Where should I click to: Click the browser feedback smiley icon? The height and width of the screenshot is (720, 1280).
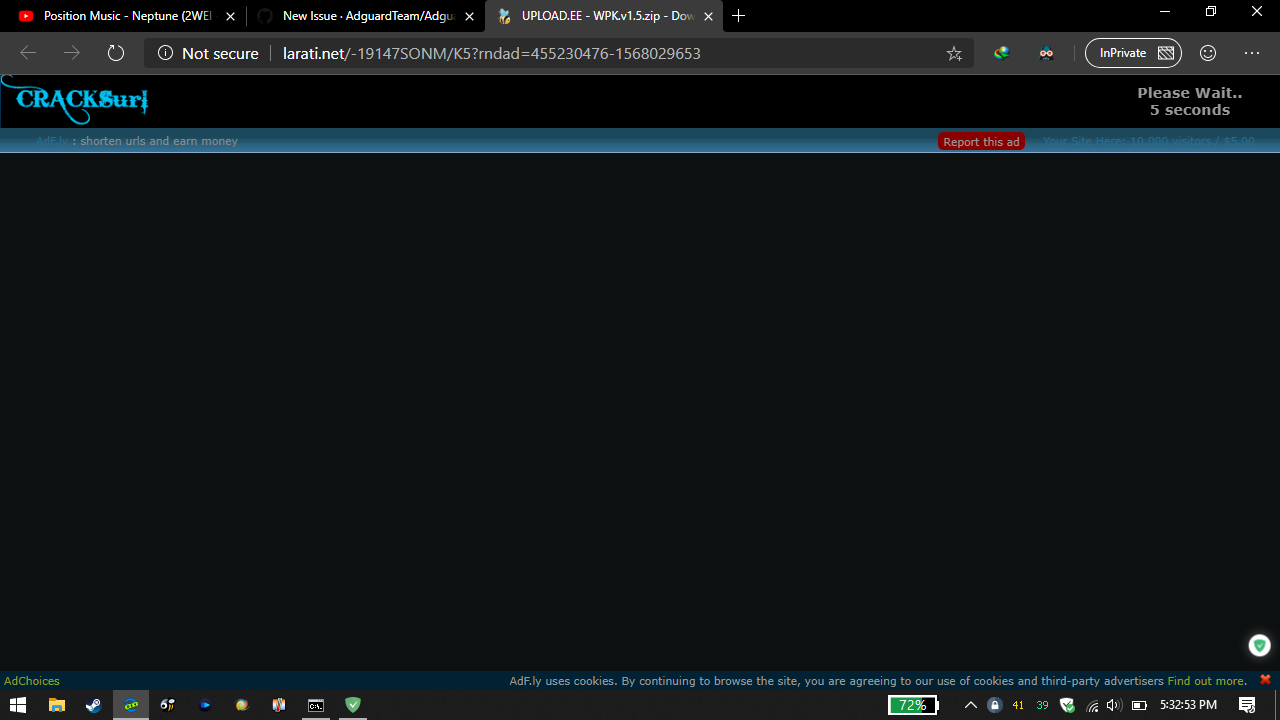[1207, 53]
